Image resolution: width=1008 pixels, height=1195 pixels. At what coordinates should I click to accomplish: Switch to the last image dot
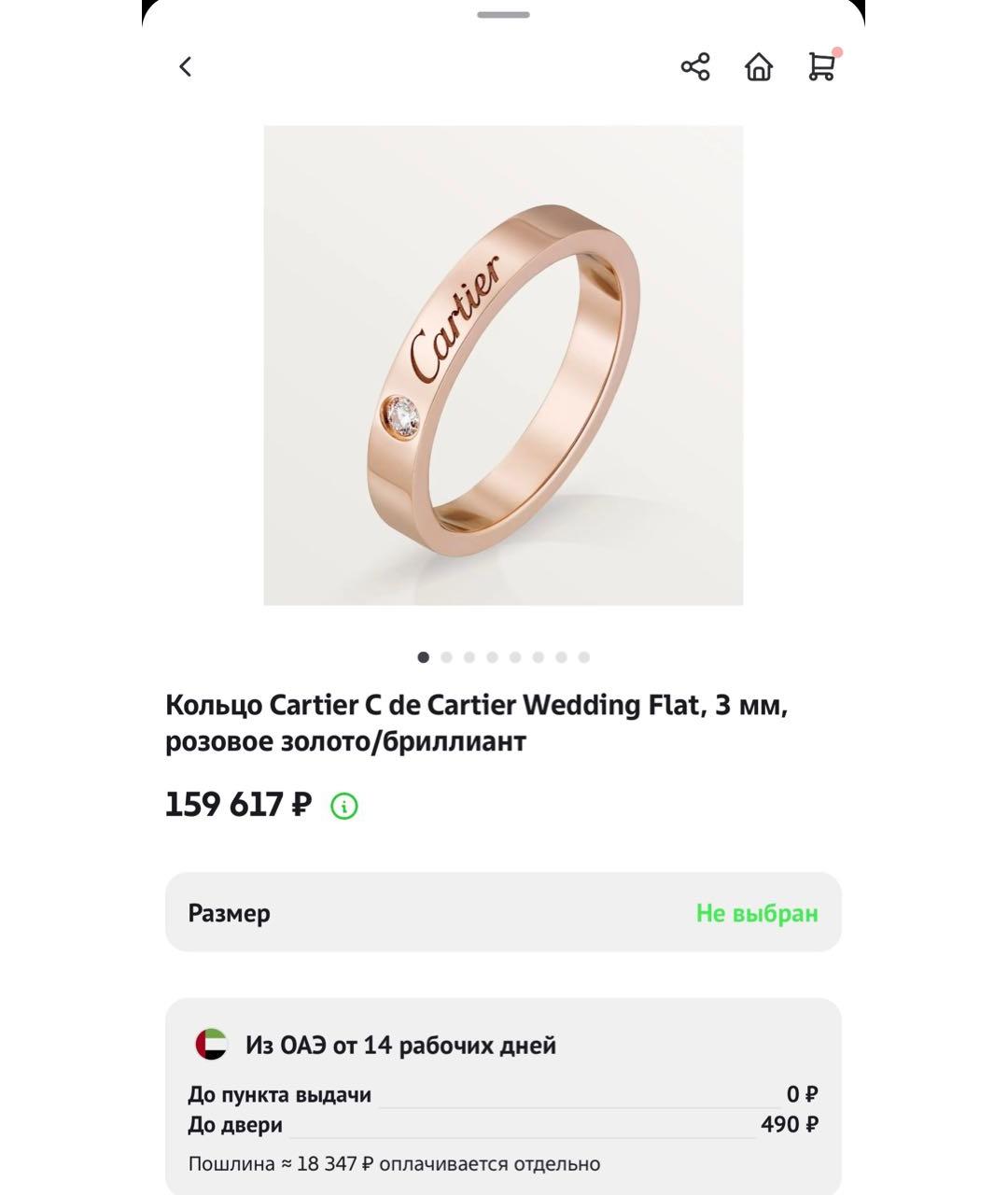click(x=584, y=657)
